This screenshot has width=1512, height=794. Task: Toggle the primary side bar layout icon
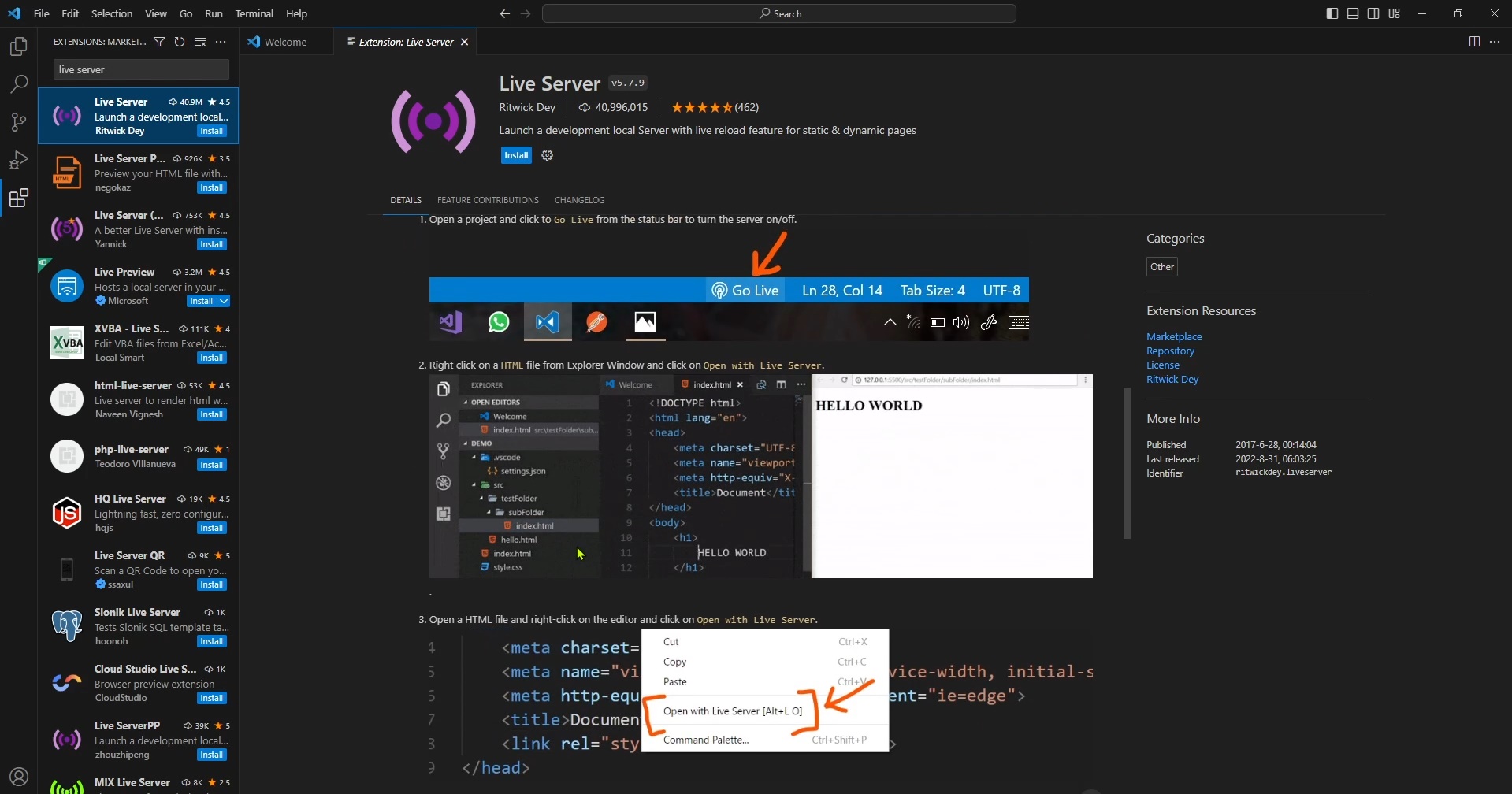pyautogui.click(x=1332, y=13)
